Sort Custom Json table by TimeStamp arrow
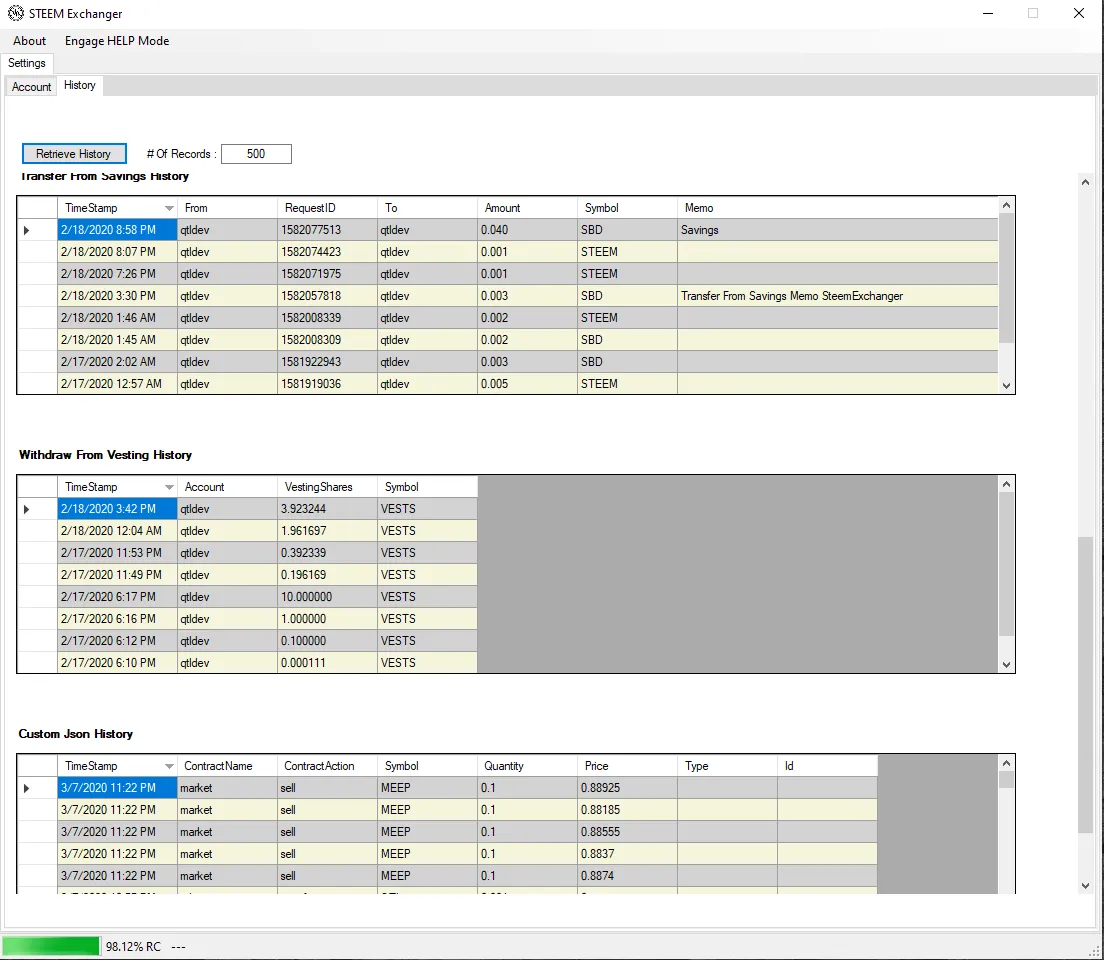Screen dimensions: 1104x960 (x=169, y=766)
